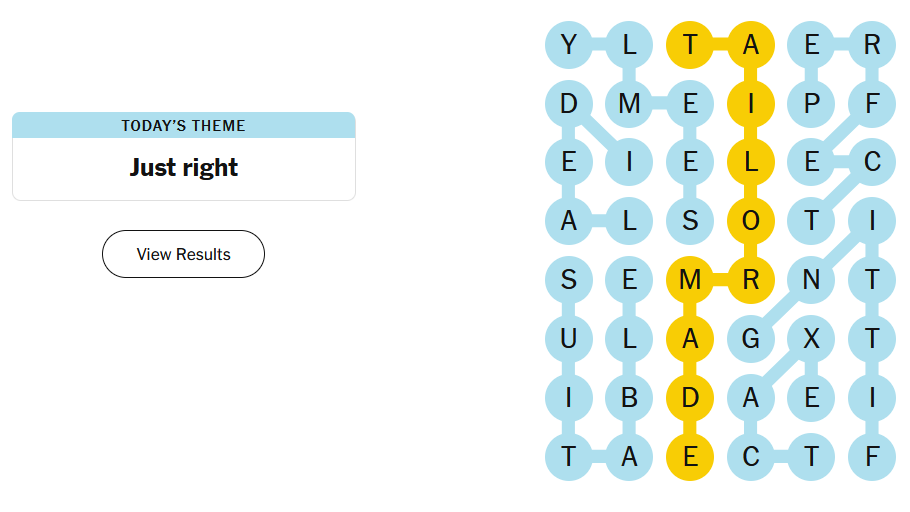The height and width of the screenshot is (512, 910).
Task: Select the yellow letter I tile
Action: 751,103
